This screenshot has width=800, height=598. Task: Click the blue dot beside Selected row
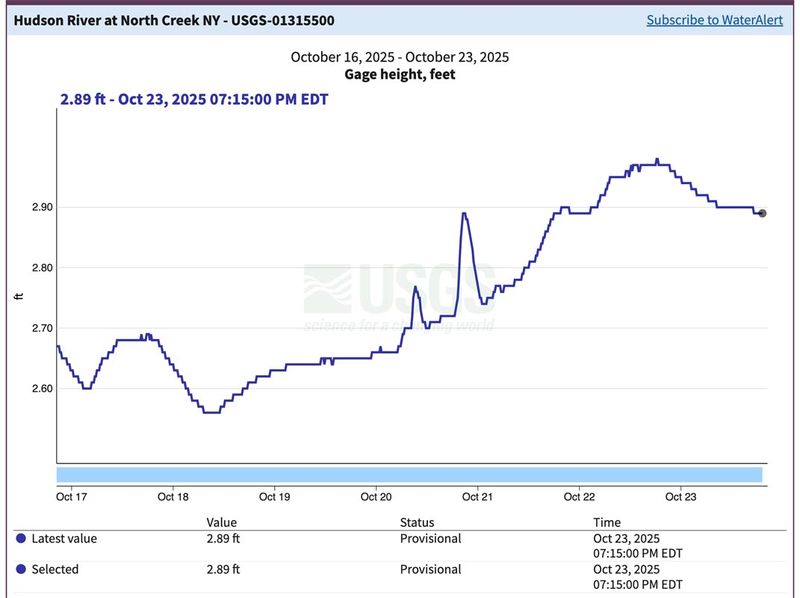(21, 570)
